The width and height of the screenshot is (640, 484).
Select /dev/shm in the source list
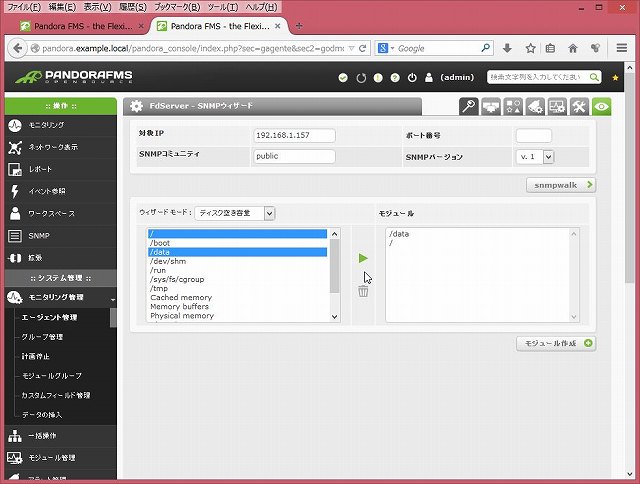pos(238,261)
